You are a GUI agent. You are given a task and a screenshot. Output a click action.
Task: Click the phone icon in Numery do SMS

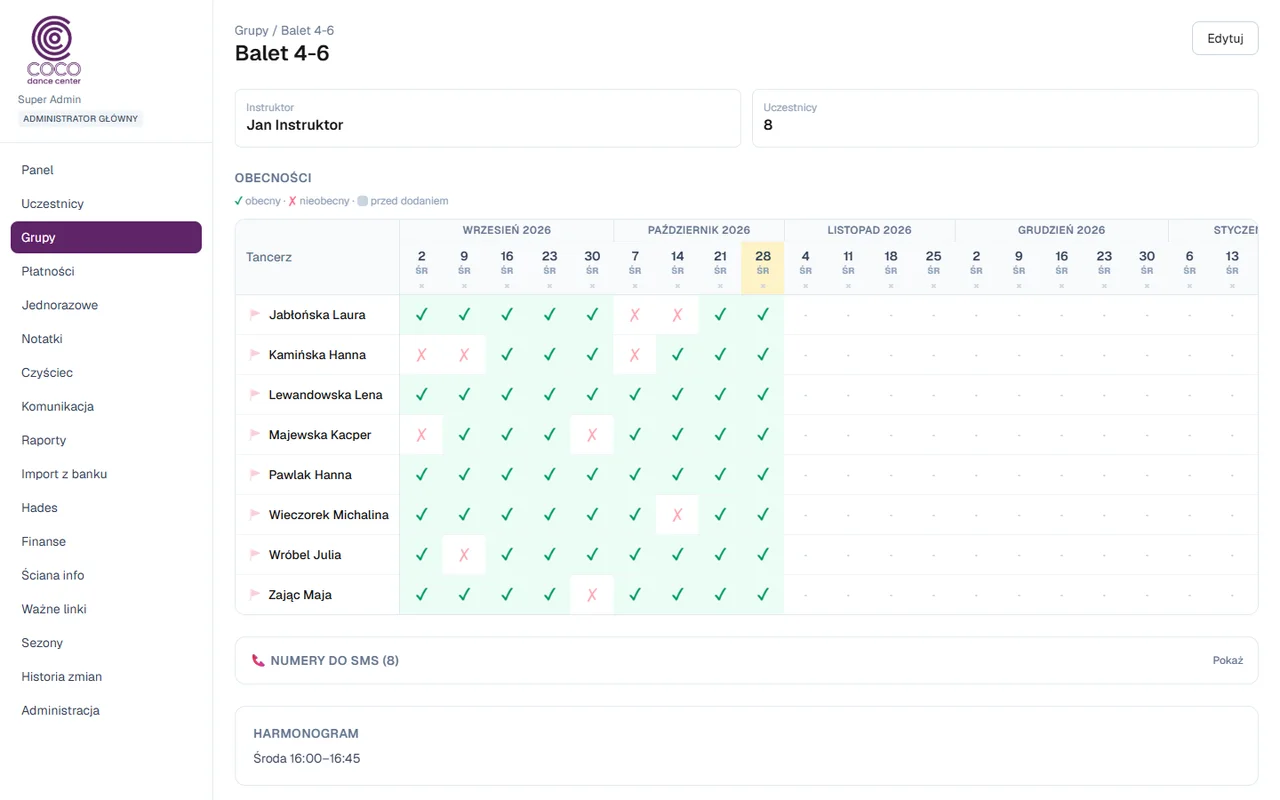point(258,661)
